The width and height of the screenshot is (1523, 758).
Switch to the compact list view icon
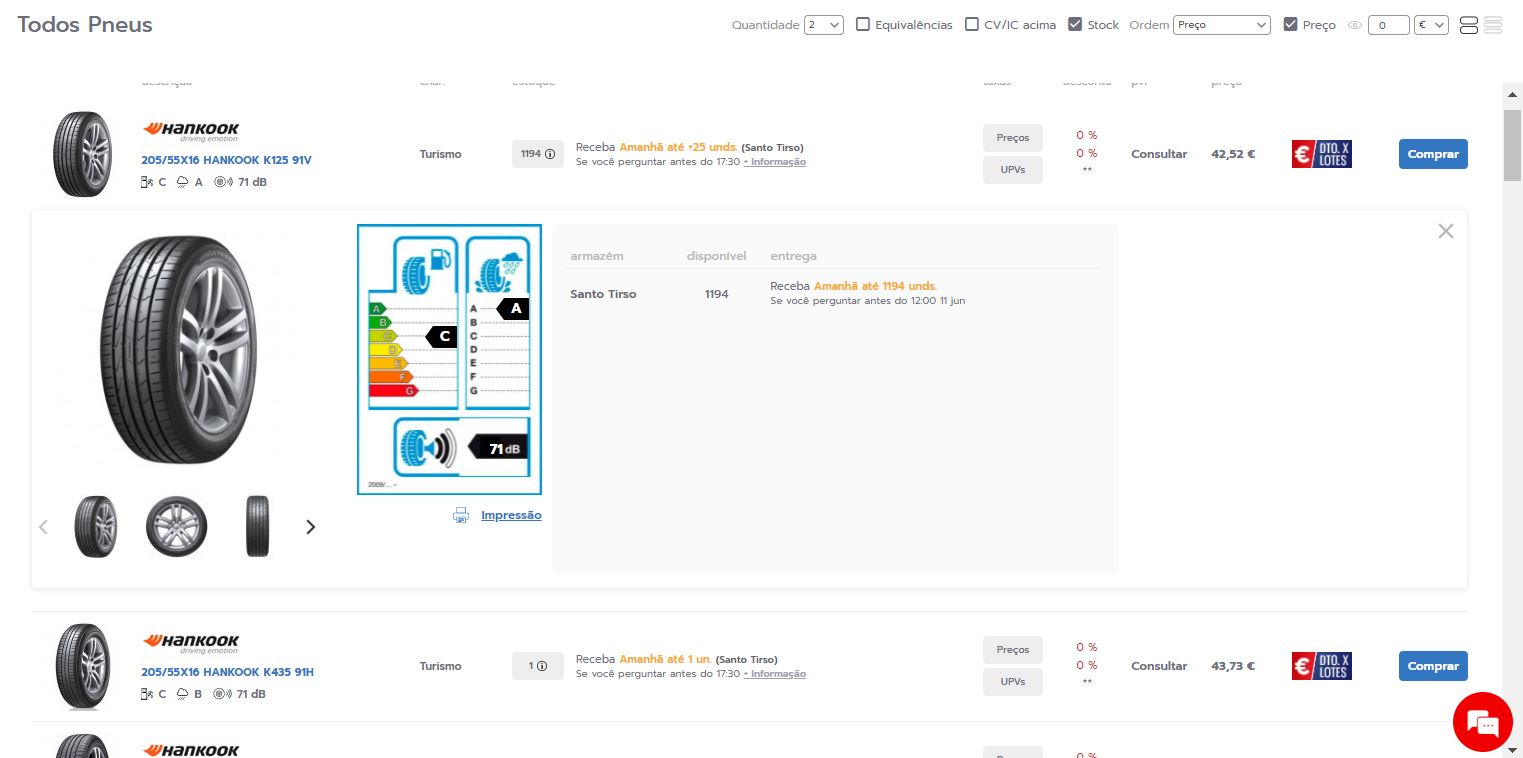1493,25
